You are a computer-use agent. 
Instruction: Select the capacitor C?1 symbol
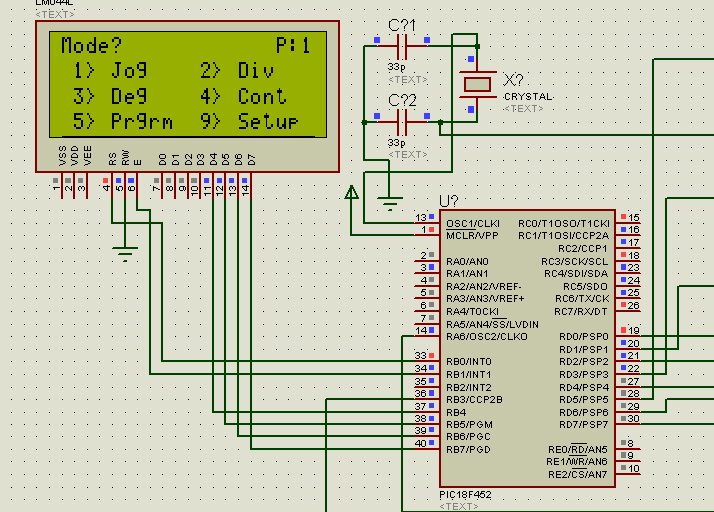(x=402, y=45)
